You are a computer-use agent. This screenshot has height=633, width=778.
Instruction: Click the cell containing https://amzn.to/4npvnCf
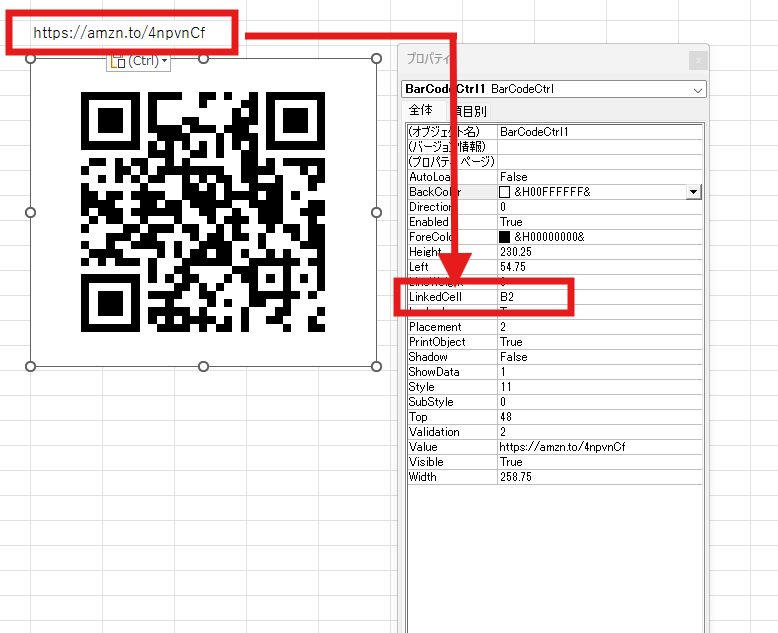[x=119, y=33]
